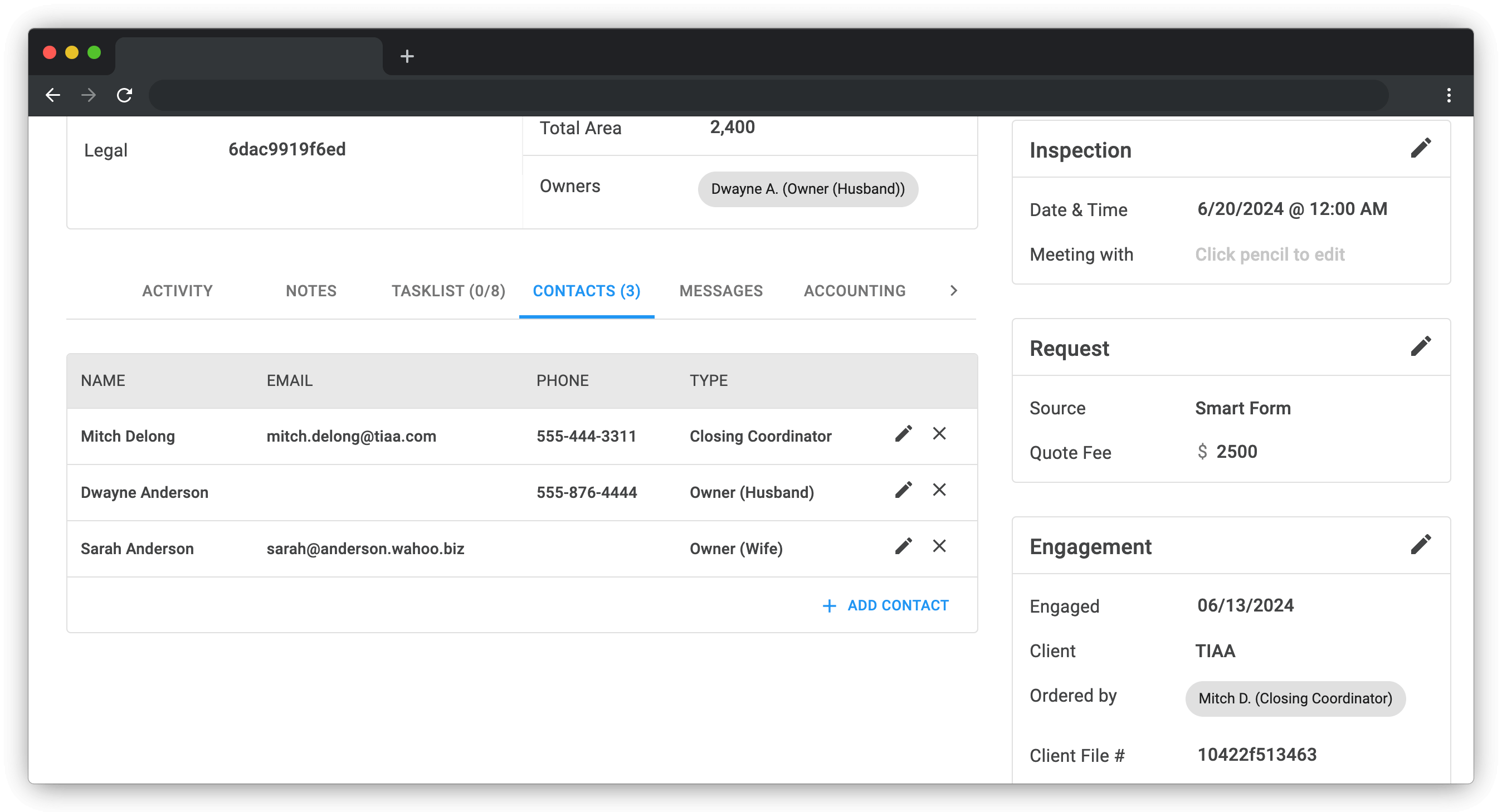Image resolution: width=1502 pixels, height=812 pixels.
Task: Switch to the Activity tab
Action: click(177, 291)
